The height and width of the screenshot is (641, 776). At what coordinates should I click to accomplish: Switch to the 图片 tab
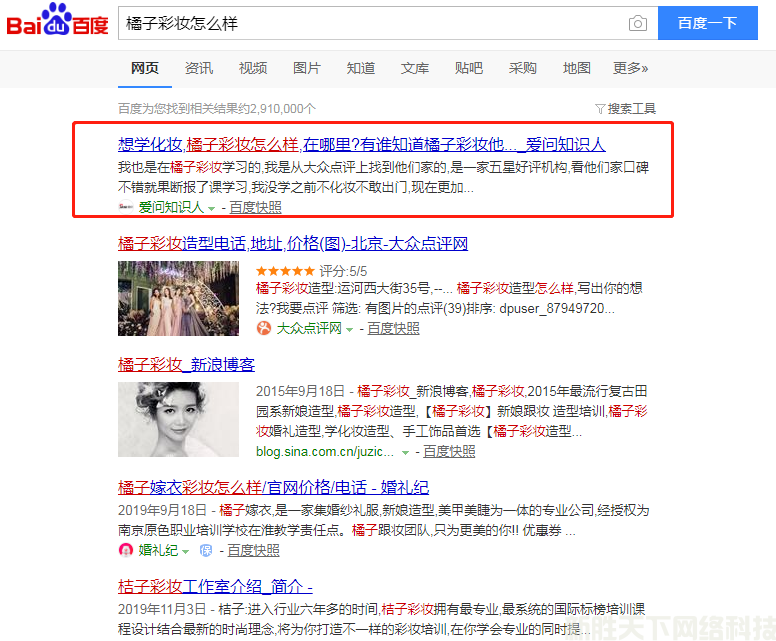pyautogui.click(x=307, y=68)
